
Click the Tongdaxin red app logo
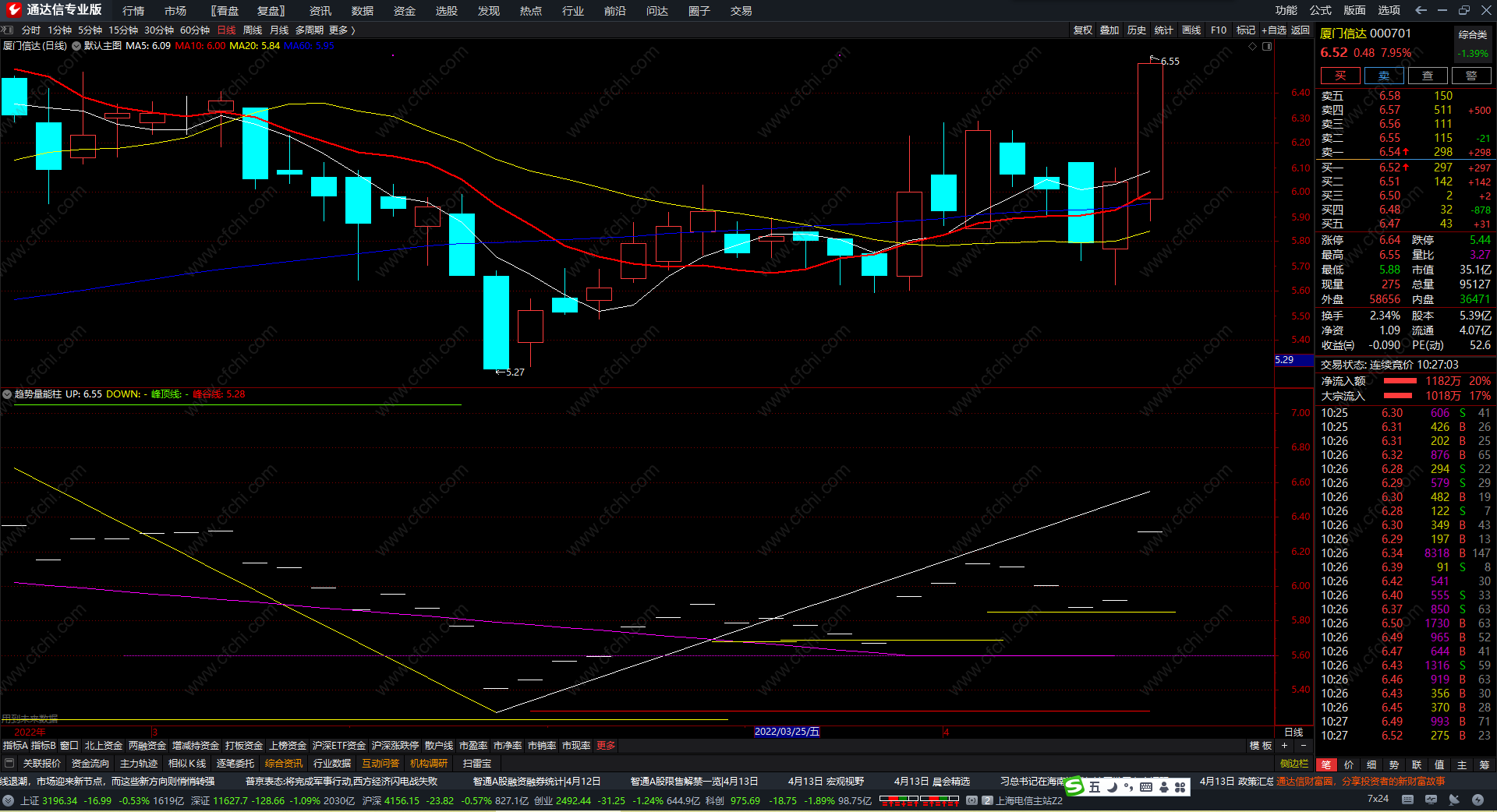pos(13,10)
